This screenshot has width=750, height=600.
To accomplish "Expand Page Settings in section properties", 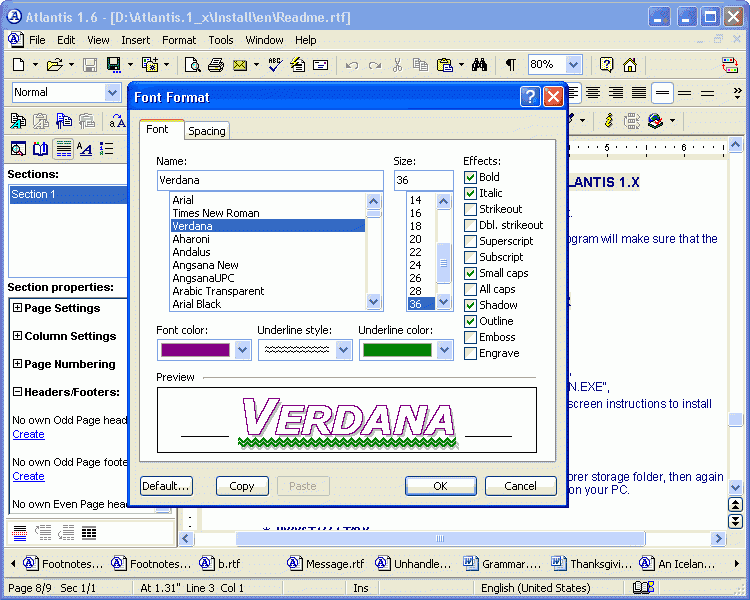I will coord(17,308).
